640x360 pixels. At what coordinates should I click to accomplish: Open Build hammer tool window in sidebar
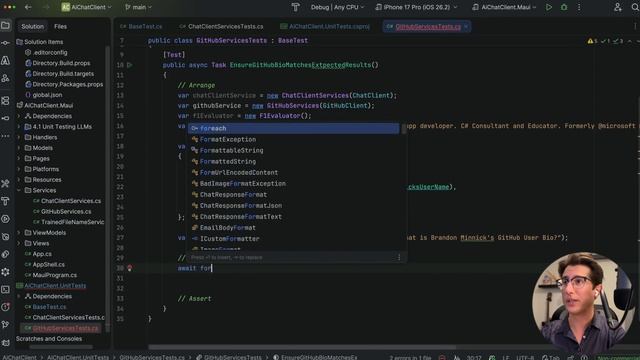click(x=5, y=201)
